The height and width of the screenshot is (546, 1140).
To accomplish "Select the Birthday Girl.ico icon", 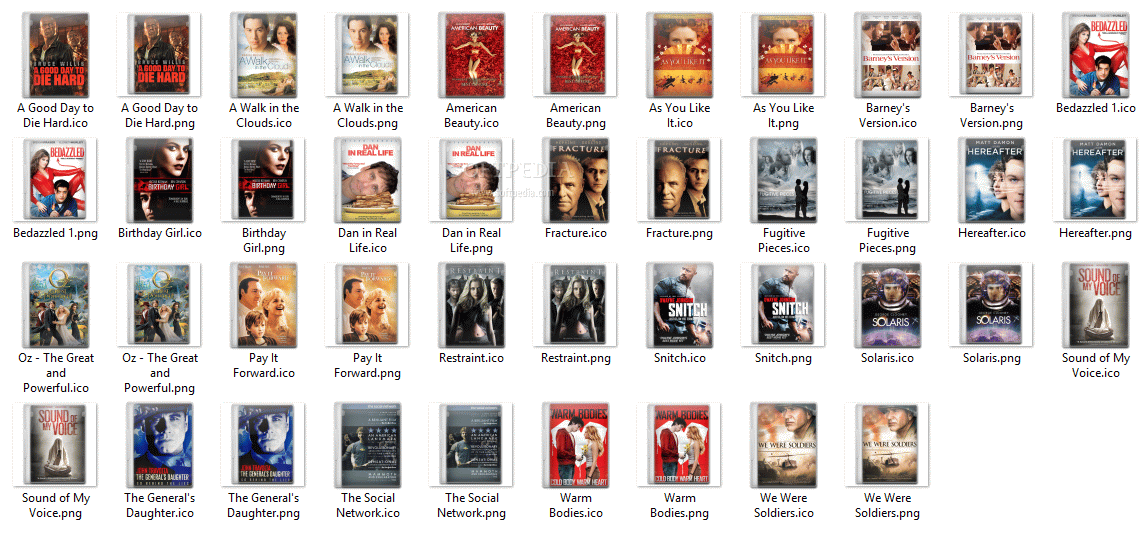I will click(160, 180).
